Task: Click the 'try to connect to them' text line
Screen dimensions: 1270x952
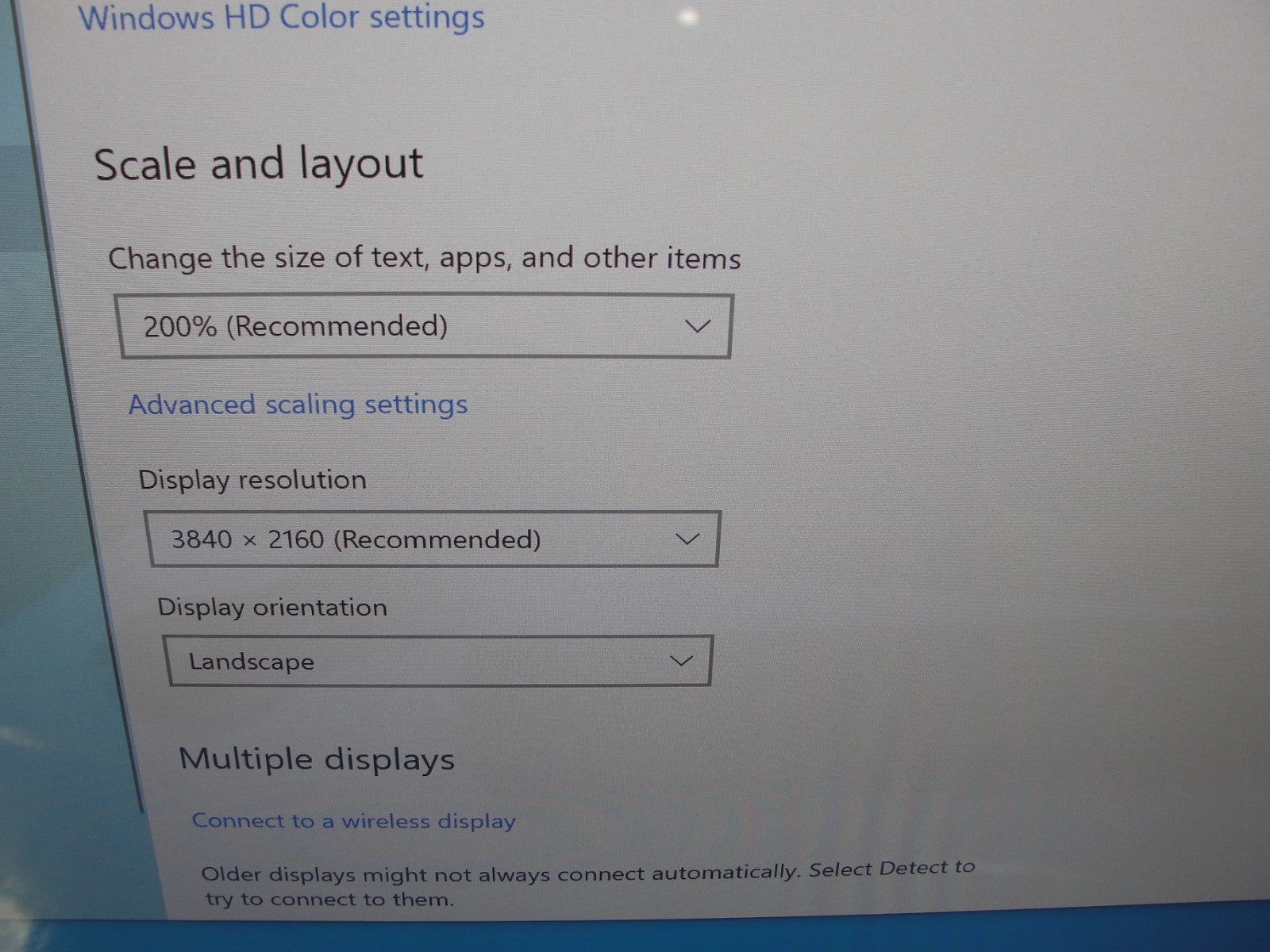Action: tap(330, 900)
